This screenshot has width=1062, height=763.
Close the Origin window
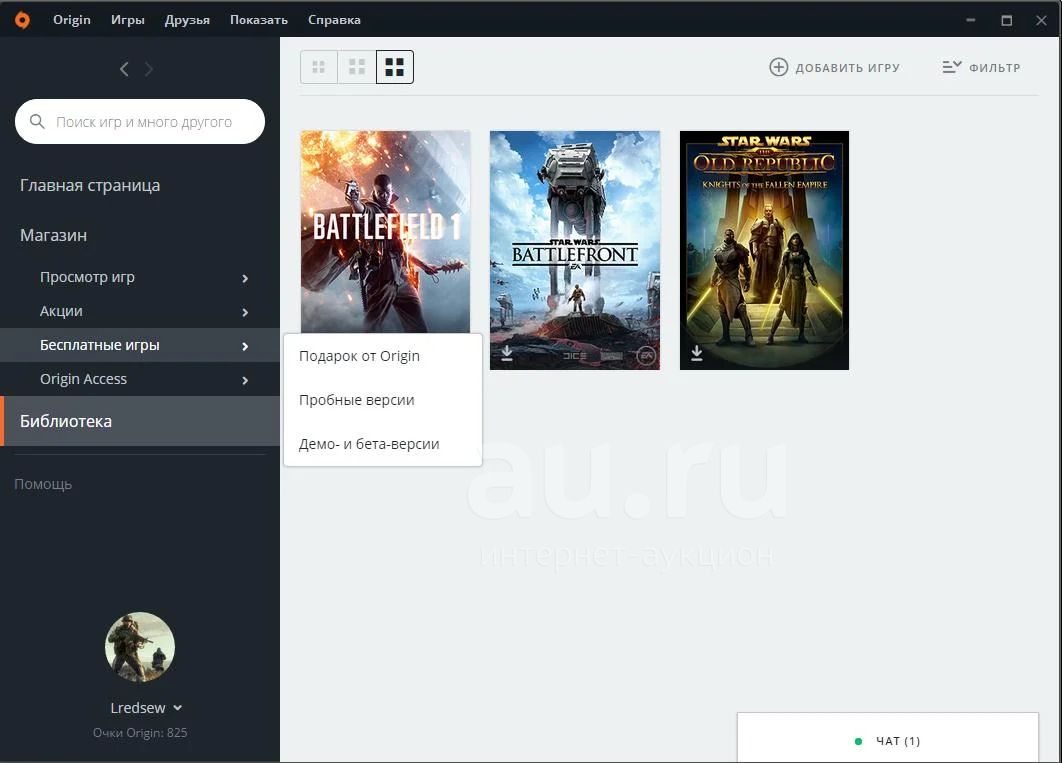click(1042, 20)
